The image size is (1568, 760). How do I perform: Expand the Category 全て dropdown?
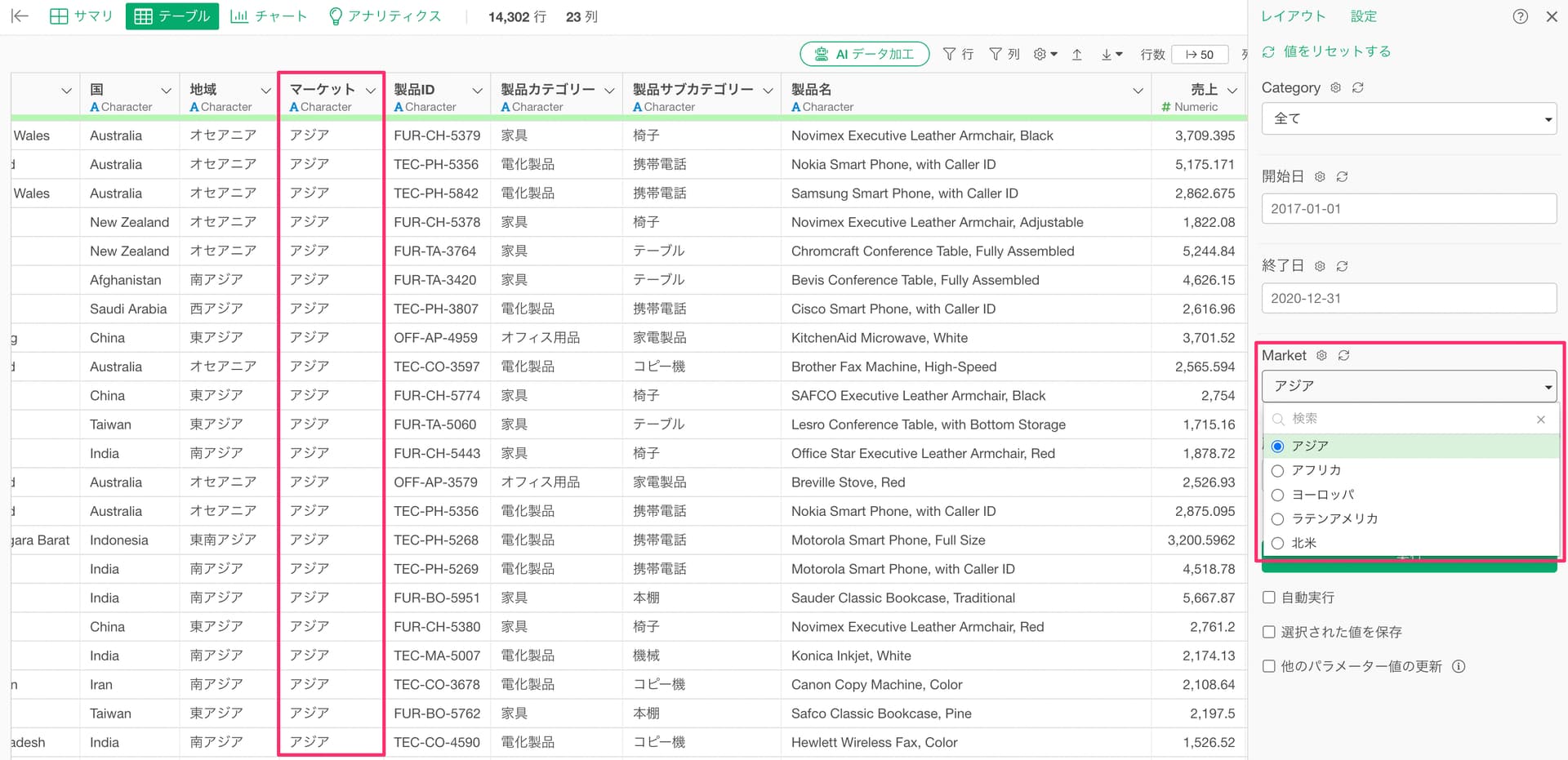pyautogui.click(x=1409, y=119)
